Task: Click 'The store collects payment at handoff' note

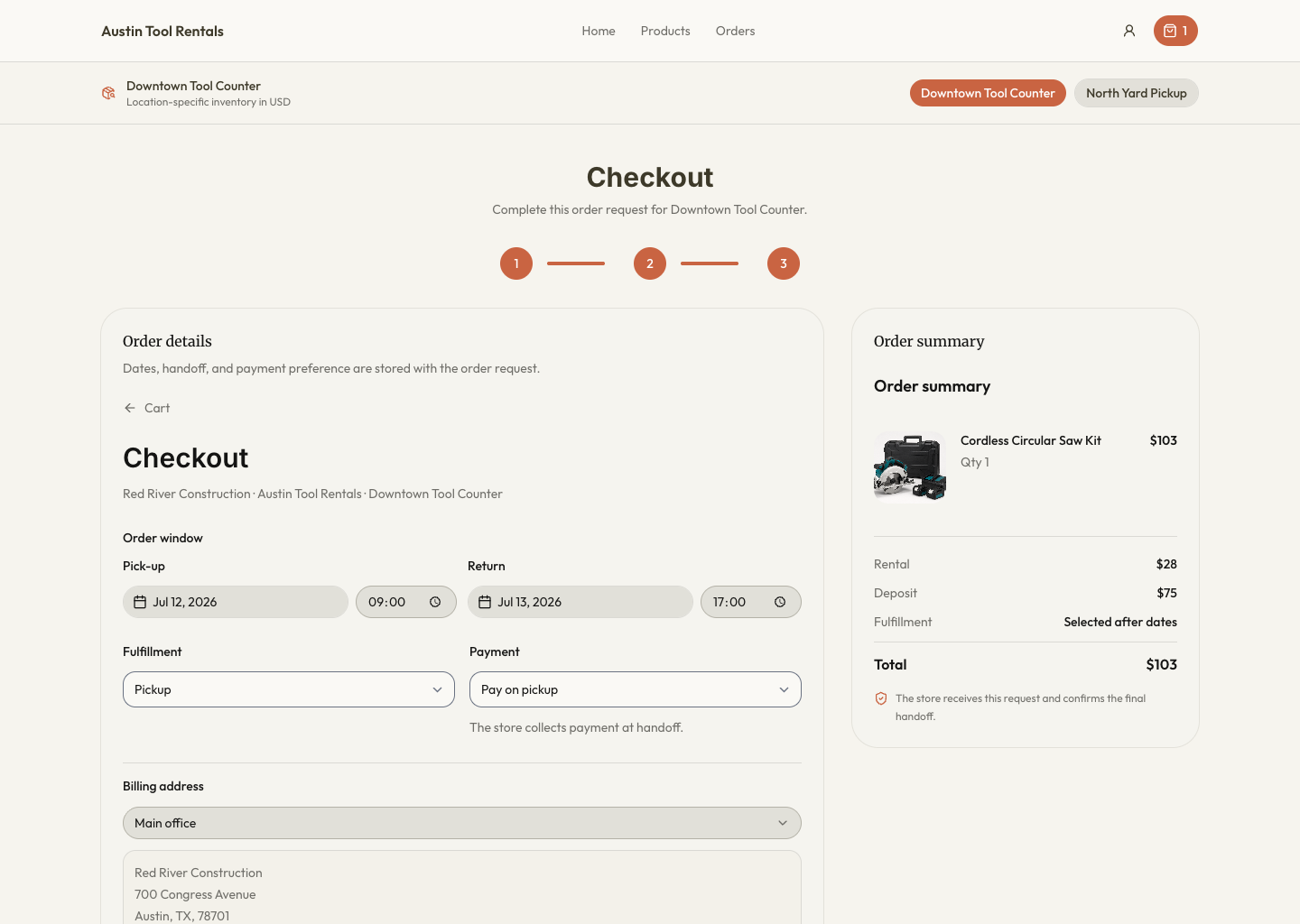Action: click(576, 727)
